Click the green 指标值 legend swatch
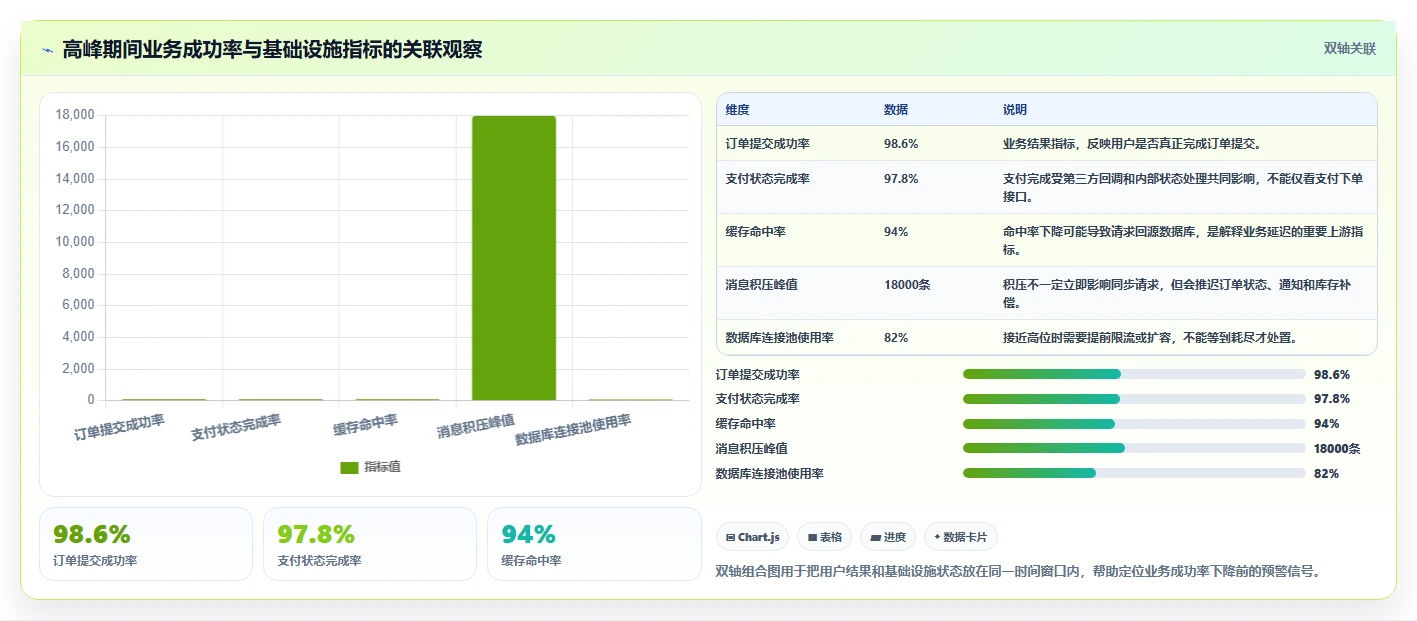Screen dimensions: 1417x621 349,467
